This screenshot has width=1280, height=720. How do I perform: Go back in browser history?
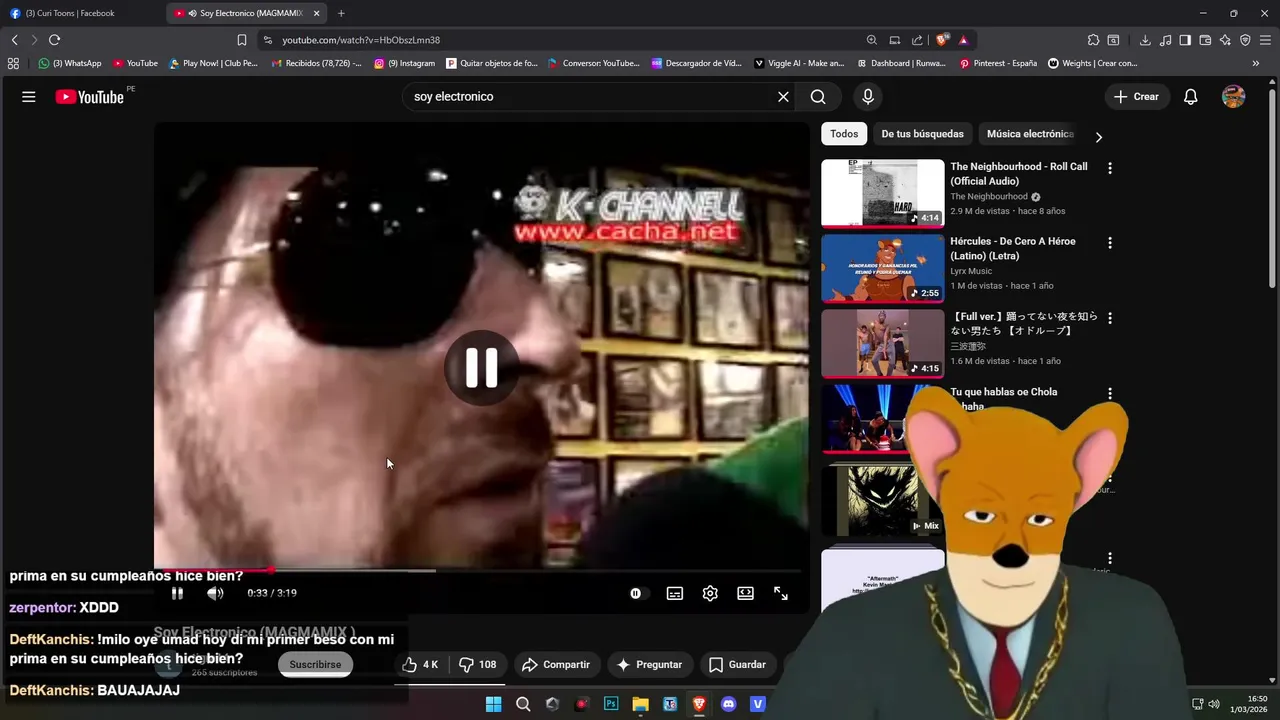[14, 40]
